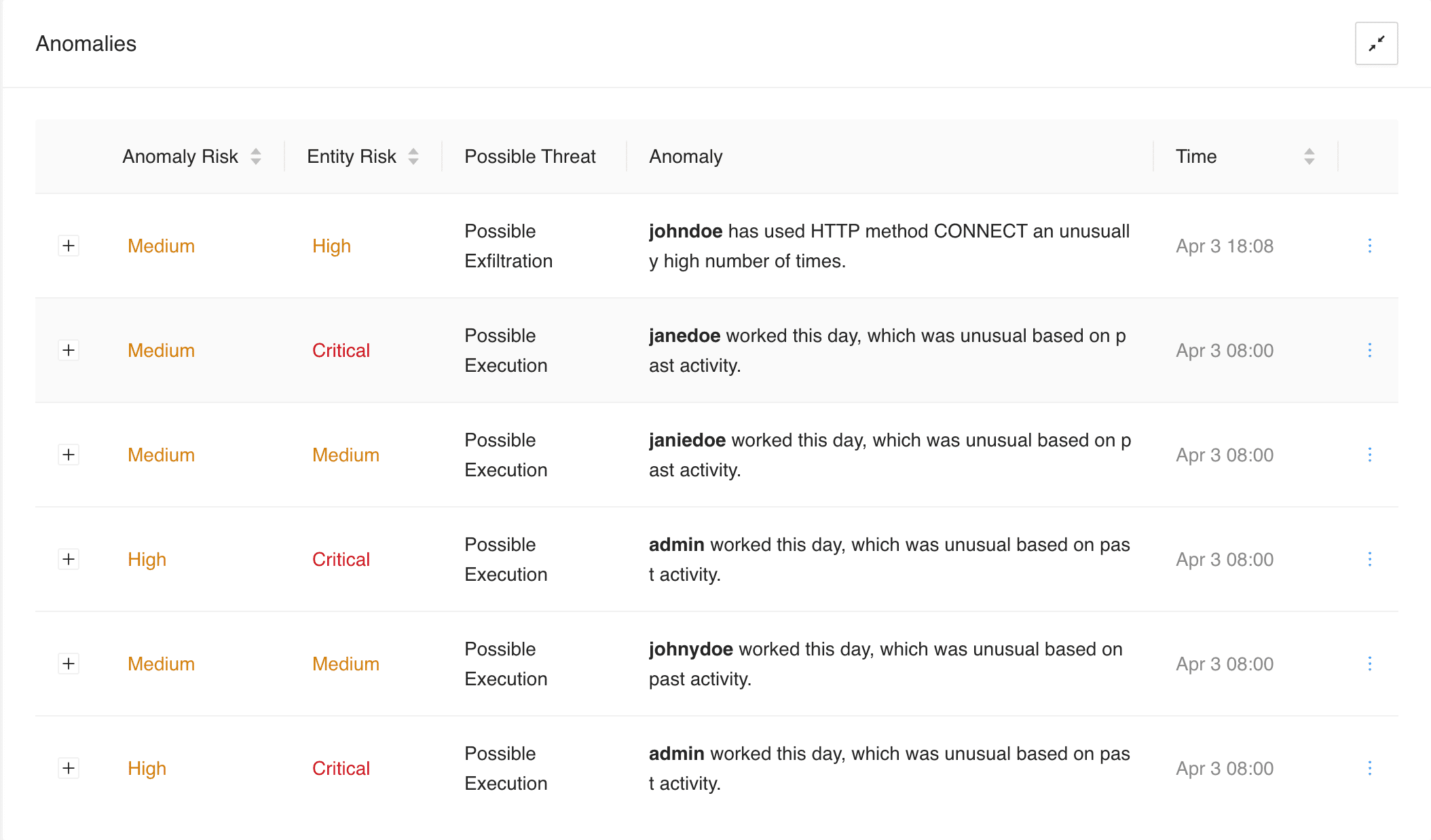The image size is (1431, 840).
Task: Sort by Entity Risk using sort arrows
Action: (413, 157)
